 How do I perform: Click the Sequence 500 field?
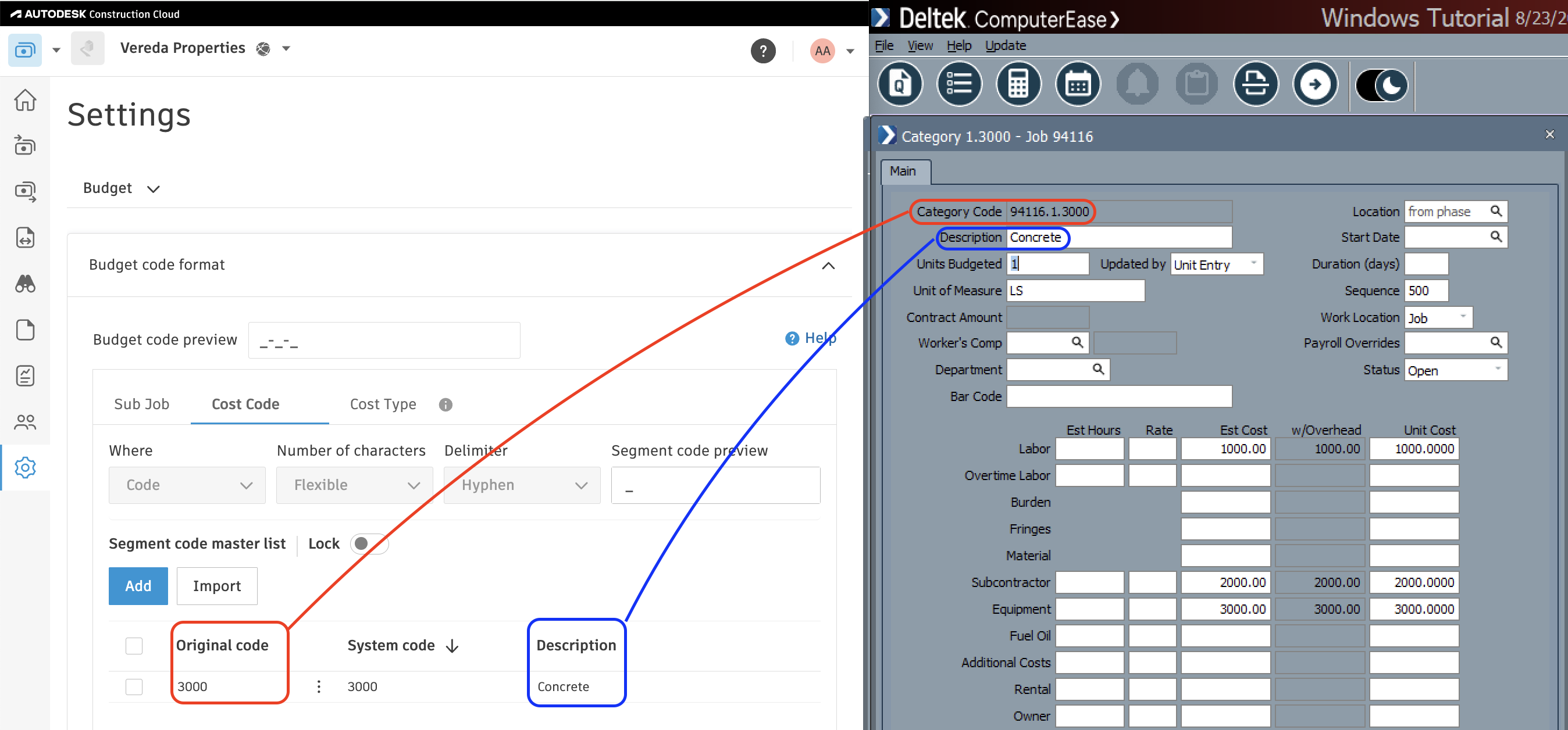click(x=1426, y=291)
